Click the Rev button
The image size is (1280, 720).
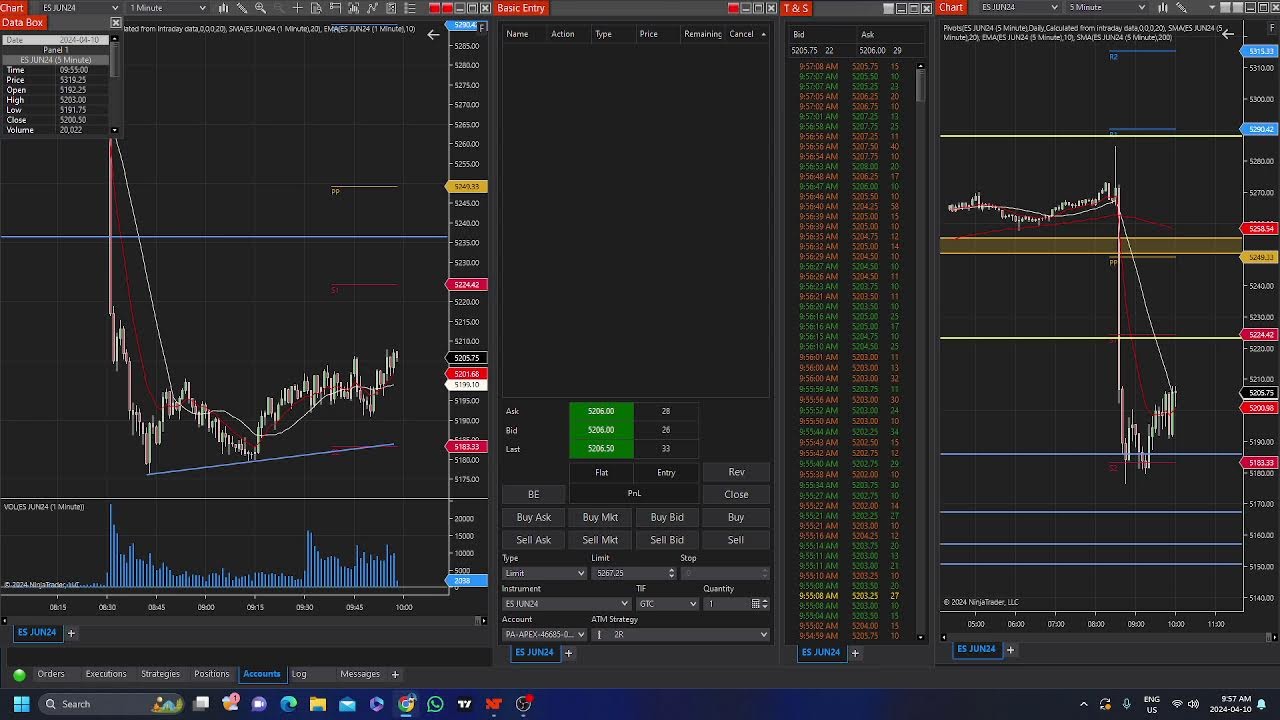(x=736, y=472)
